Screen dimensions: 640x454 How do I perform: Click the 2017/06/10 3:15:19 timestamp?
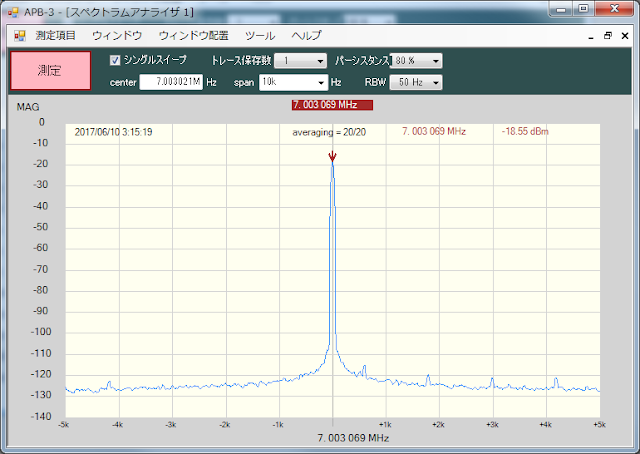click(x=113, y=132)
